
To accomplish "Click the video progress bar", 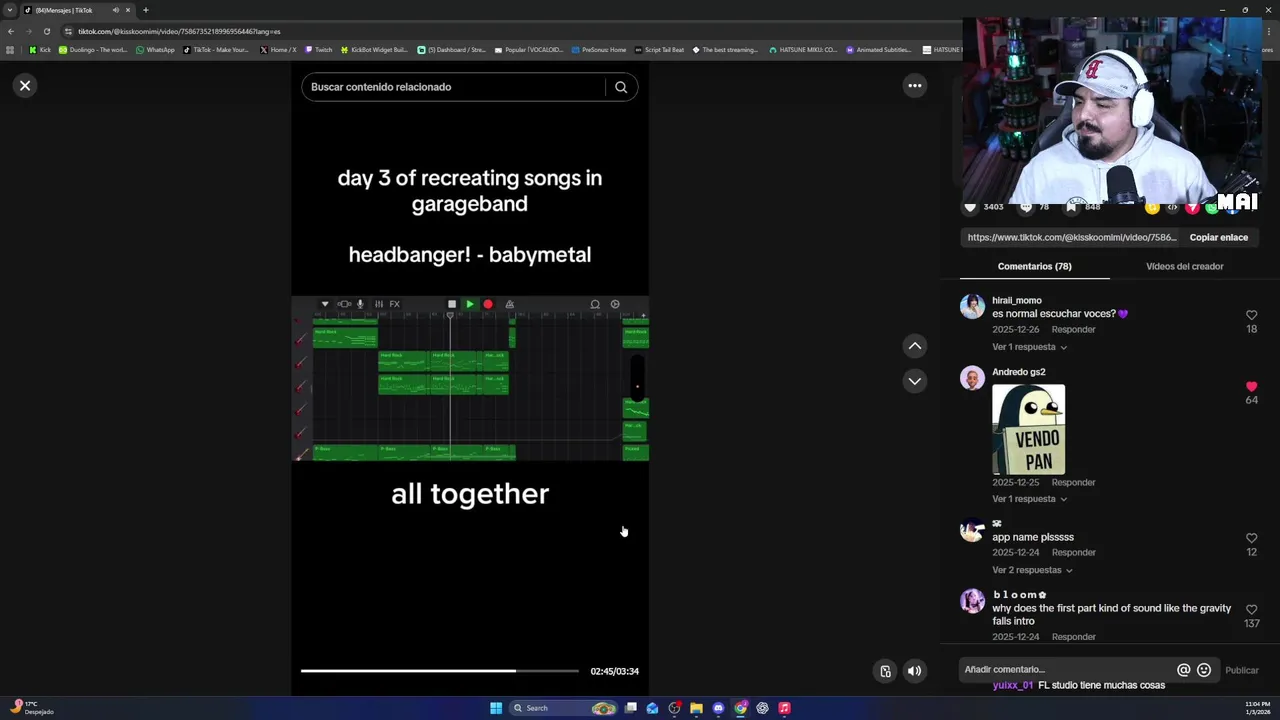I will (x=440, y=671).
